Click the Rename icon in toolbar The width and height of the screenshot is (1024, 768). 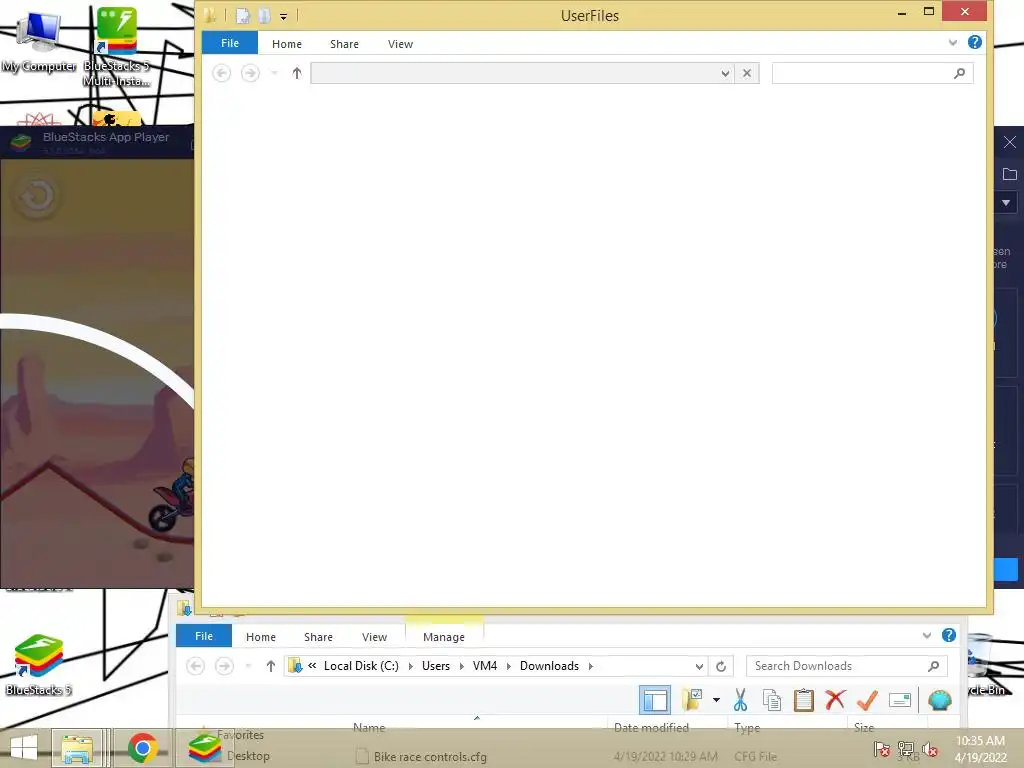(x=900, y=700)
